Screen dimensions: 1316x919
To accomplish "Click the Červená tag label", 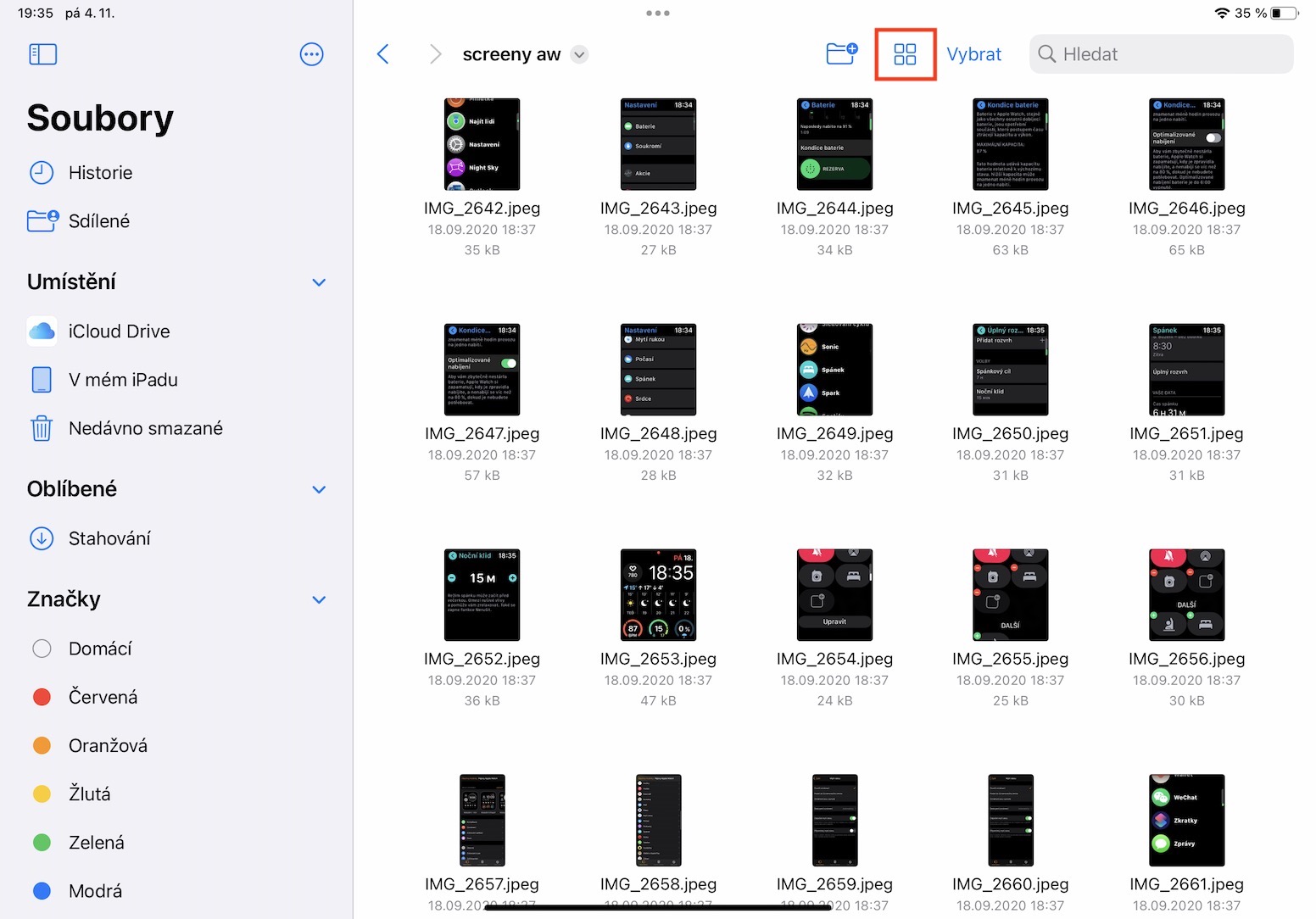I will point(103,697).
